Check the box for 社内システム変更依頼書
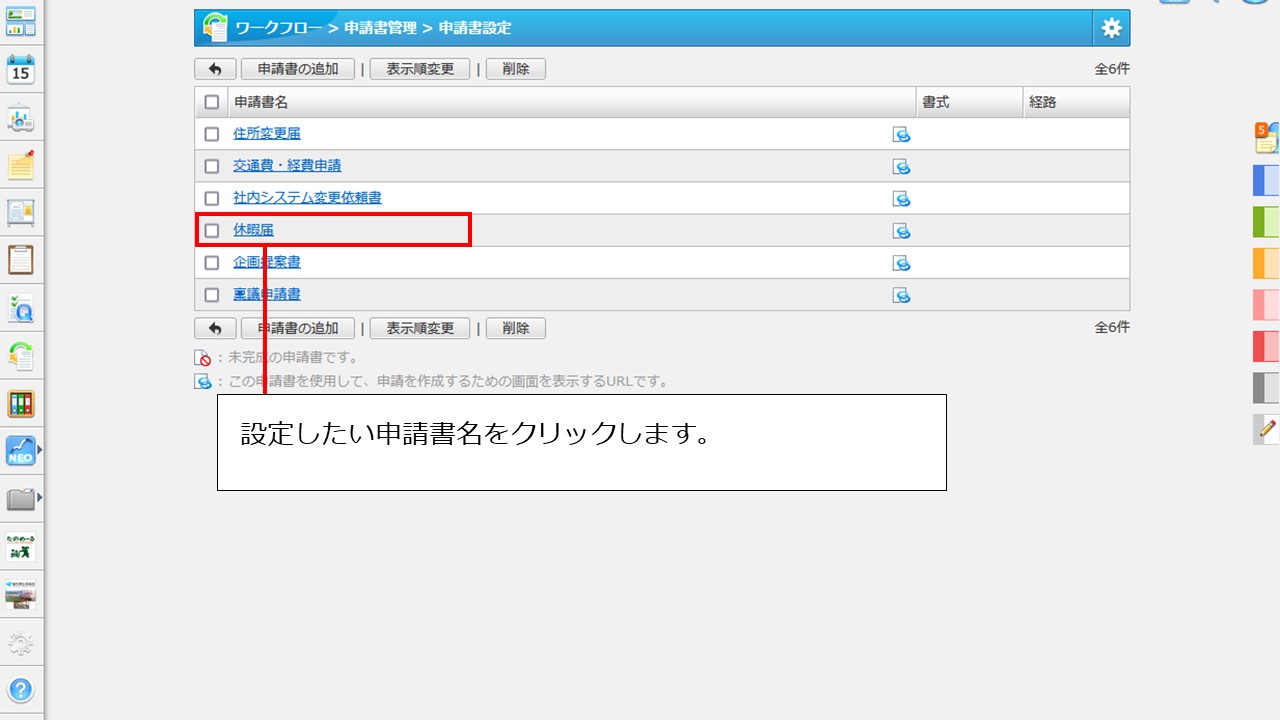This screenshot has height=720, width=1280. [x=211, y=198]
